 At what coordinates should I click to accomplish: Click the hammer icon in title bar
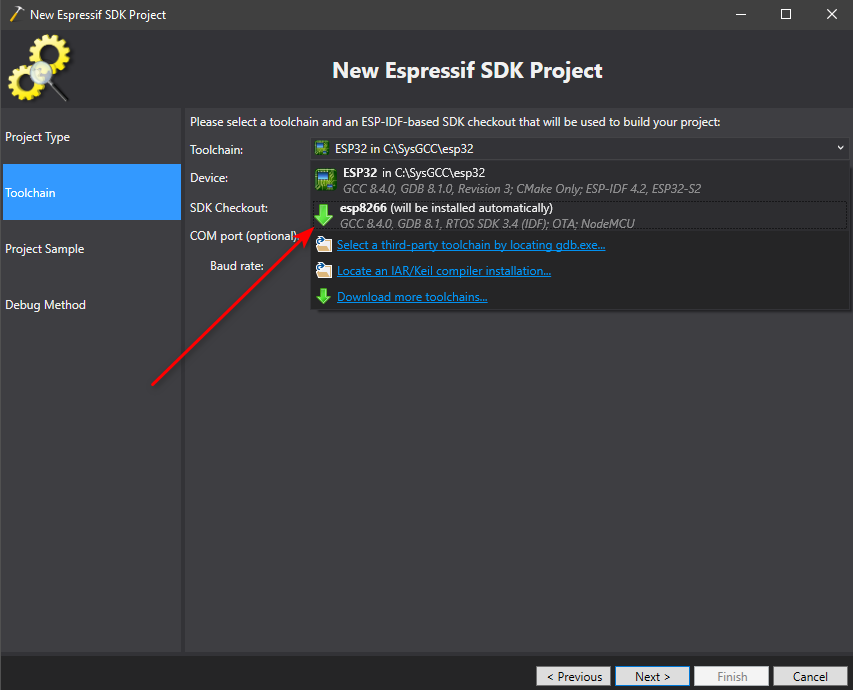[16, 14]
